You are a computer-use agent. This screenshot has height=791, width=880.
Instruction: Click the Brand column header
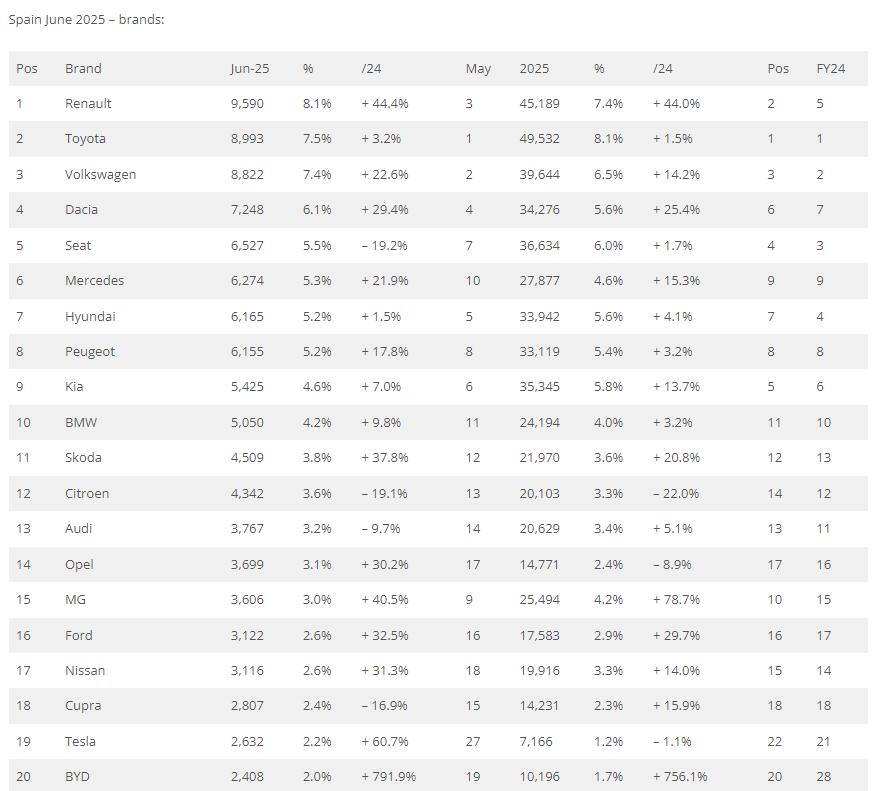point(83,68)
